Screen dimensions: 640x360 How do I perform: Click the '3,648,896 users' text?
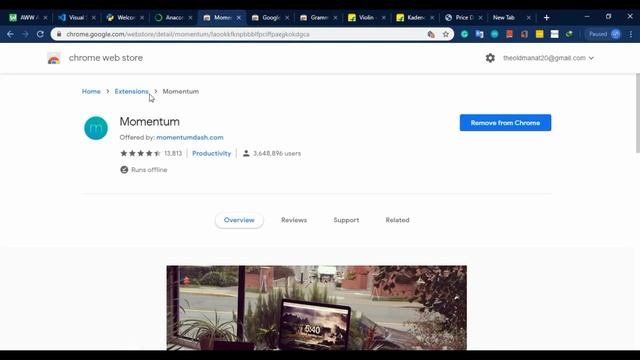(x=277, y=153)
